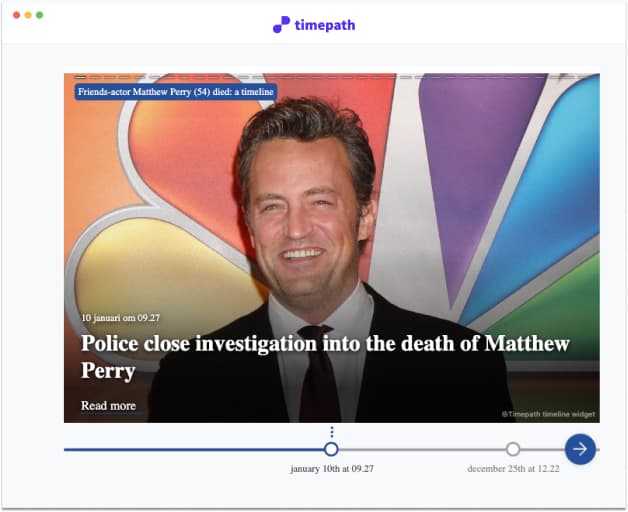
Task: Click the 'january 10th at 09.27' label
Action: click(x=332, y=468)
